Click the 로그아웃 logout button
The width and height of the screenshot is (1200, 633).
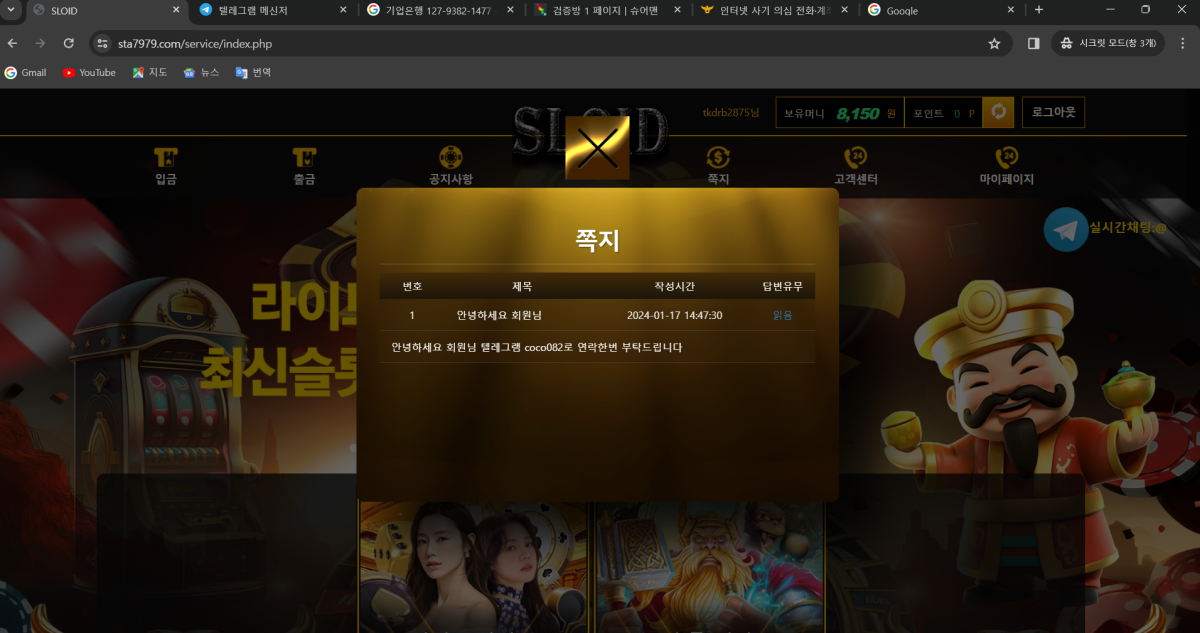pyautogui.click(x=1053, y=113)
